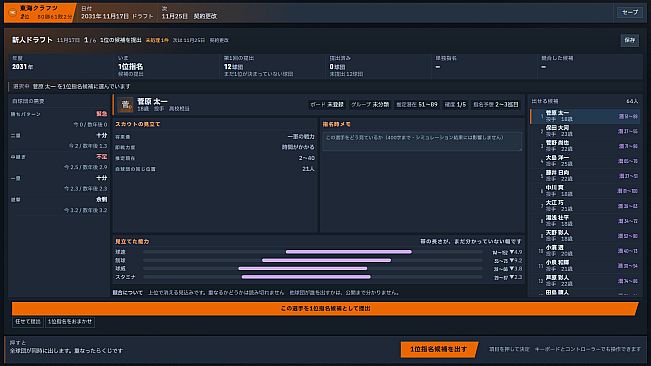Click the ボード 未登録 tag
This screenshot has height=366, width=651.
[x=327, y=105]
